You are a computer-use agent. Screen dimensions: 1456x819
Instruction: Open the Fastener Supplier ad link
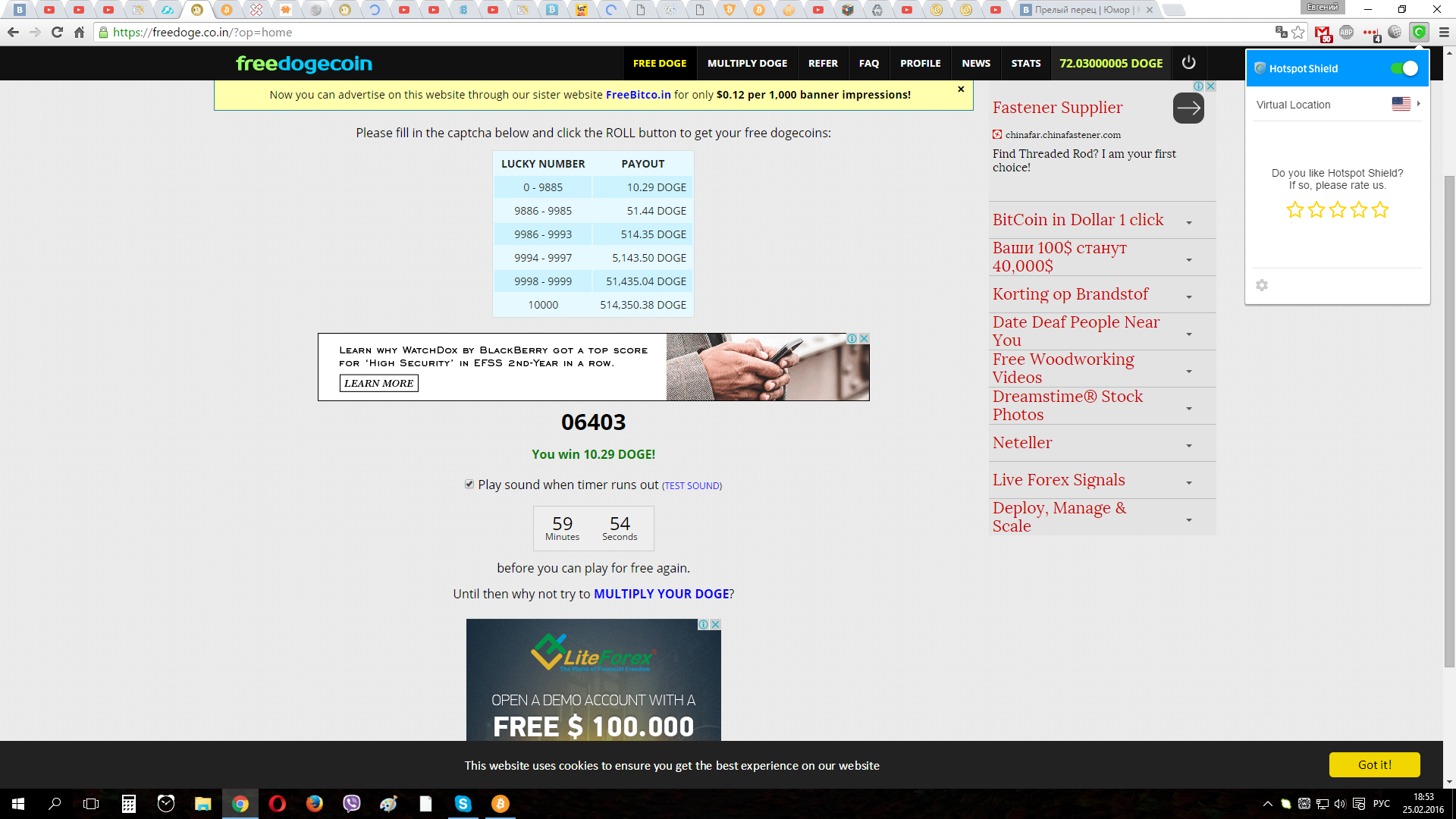pos(1057,108)
